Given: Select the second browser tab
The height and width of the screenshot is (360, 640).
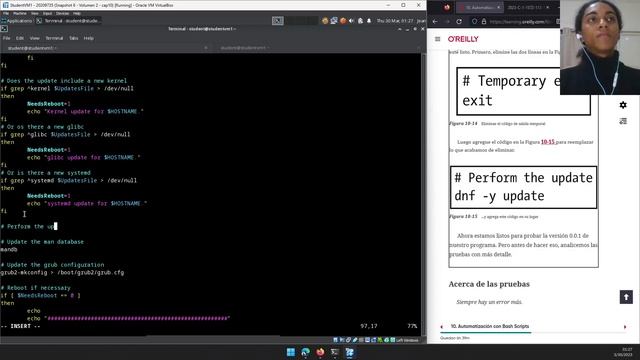Looking at the screenshot, I should [529, 7].
